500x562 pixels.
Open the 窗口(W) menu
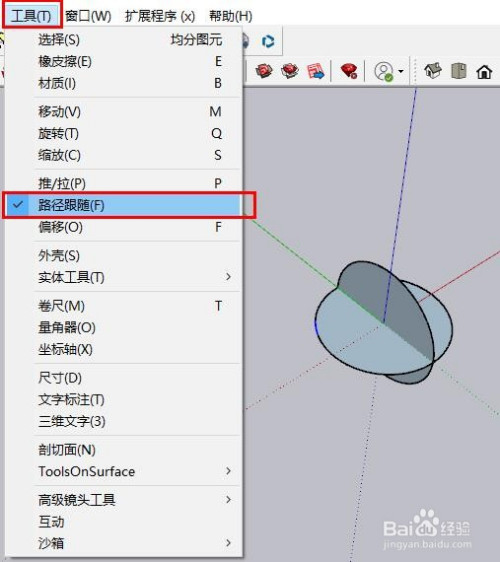(88, 16)
